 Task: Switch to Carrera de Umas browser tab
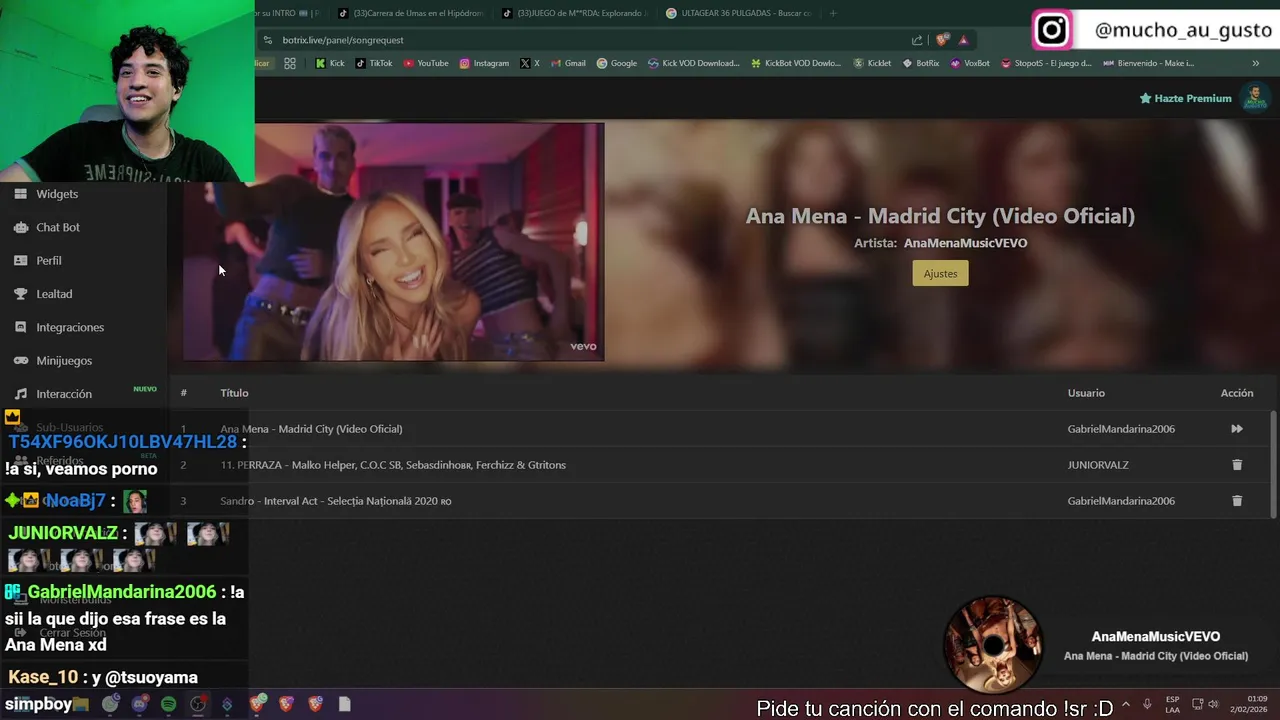click(410, 13)
